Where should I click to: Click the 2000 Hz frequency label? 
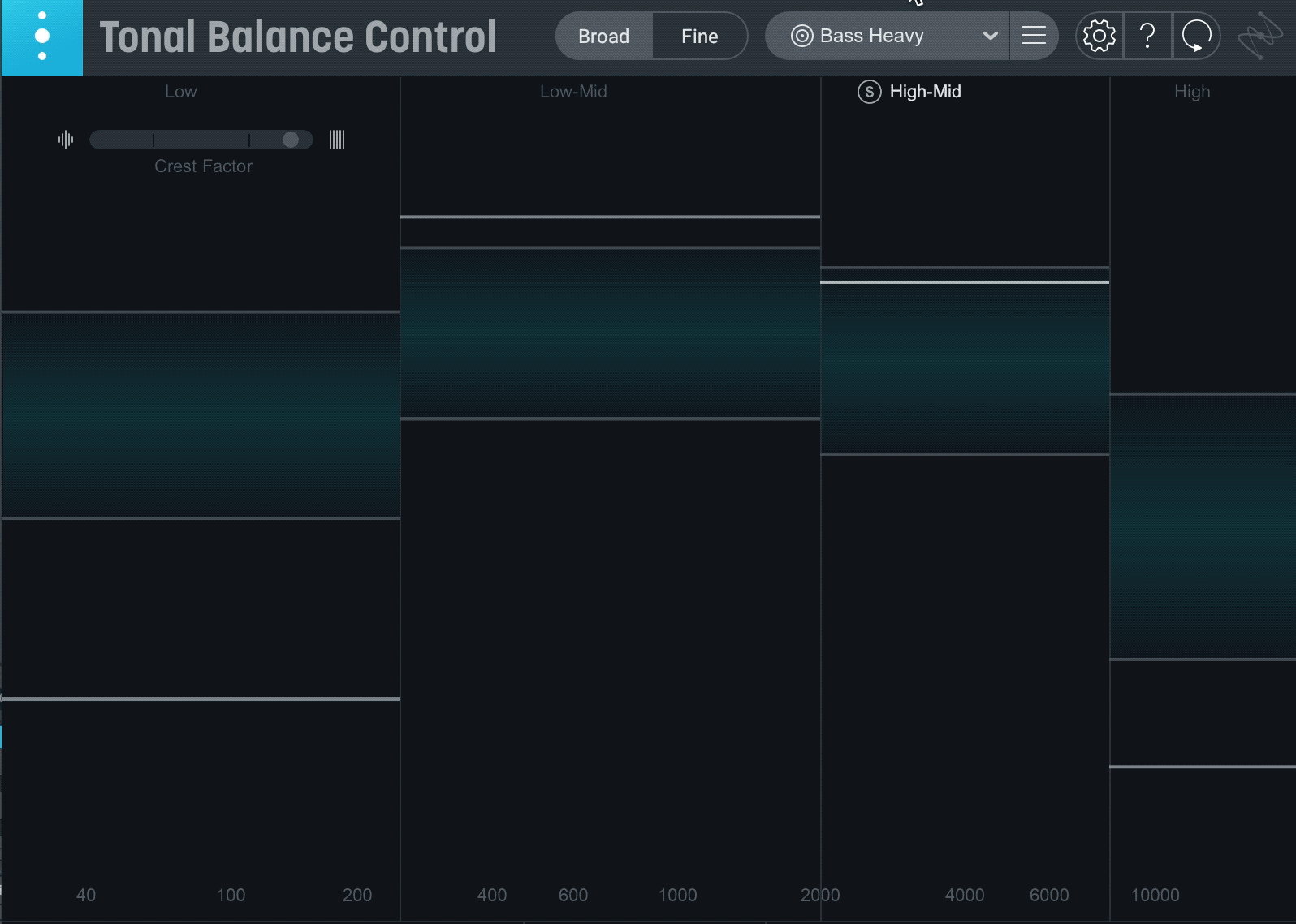(820, 895)
